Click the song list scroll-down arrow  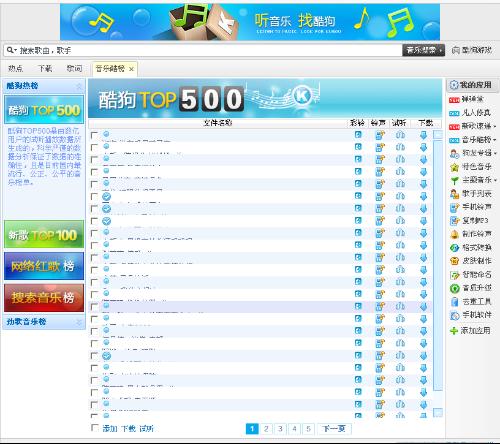(438, 413)
